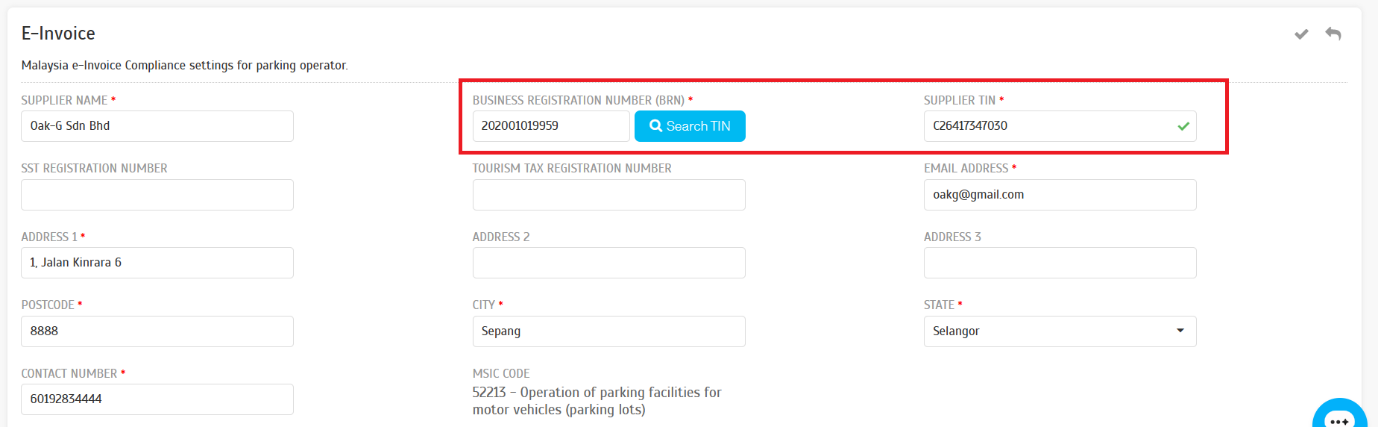This screenshot has height=427, width=1378.
Task: Click the City field
Action: (609, 331)
